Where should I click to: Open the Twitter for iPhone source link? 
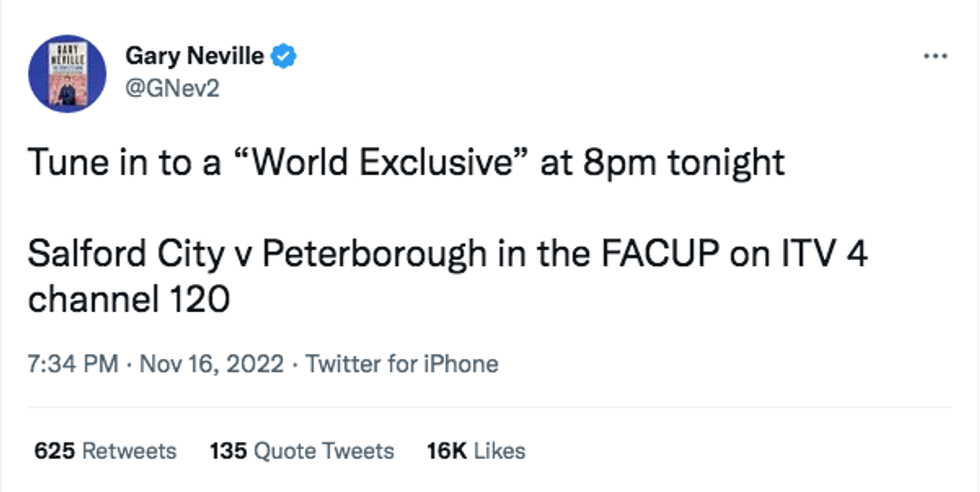pos(402,364)
